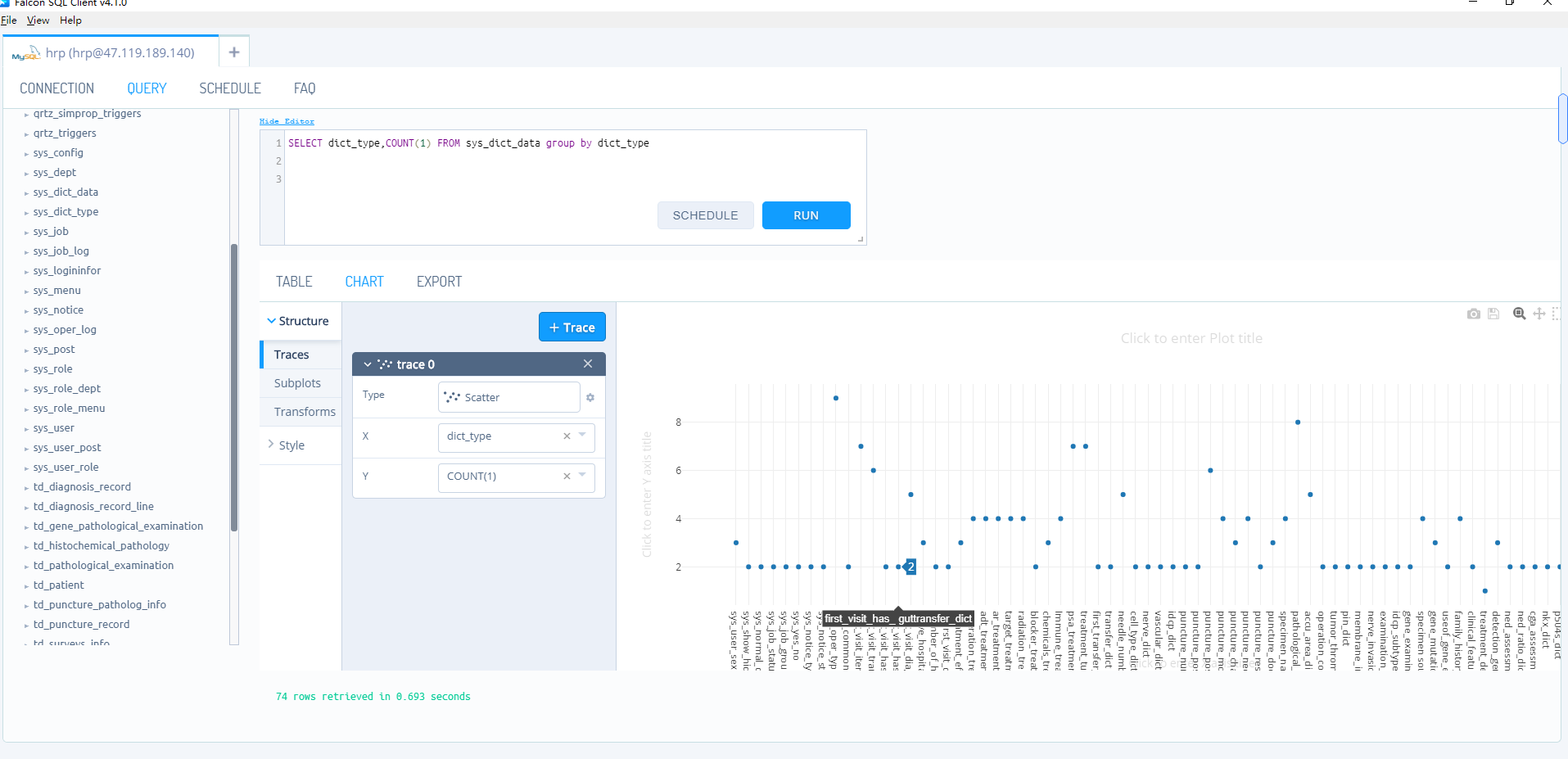Viewport: 1568px width, 759px height.
Task: Collapse the trace 0 panel
Action: tap(368, 364)
